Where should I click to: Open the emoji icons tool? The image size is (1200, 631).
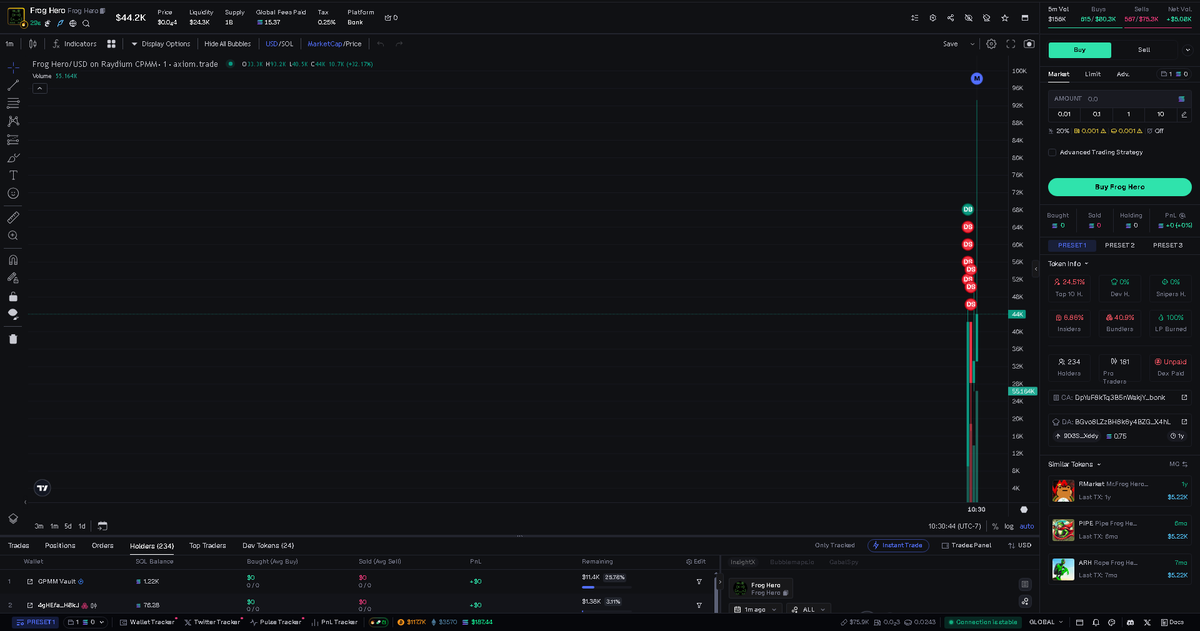(13, 193)
